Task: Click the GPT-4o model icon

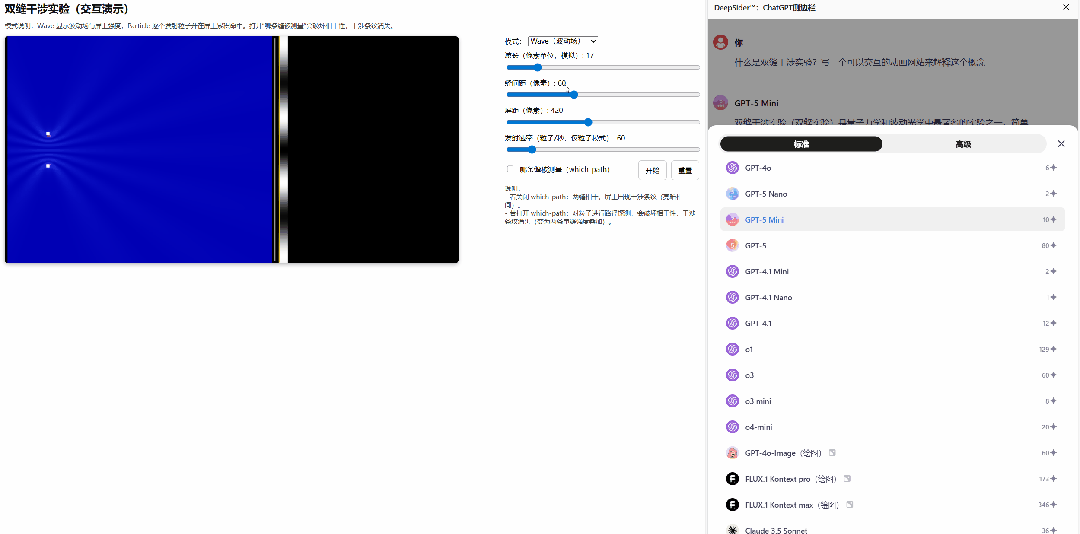Action: coord(732,168)
